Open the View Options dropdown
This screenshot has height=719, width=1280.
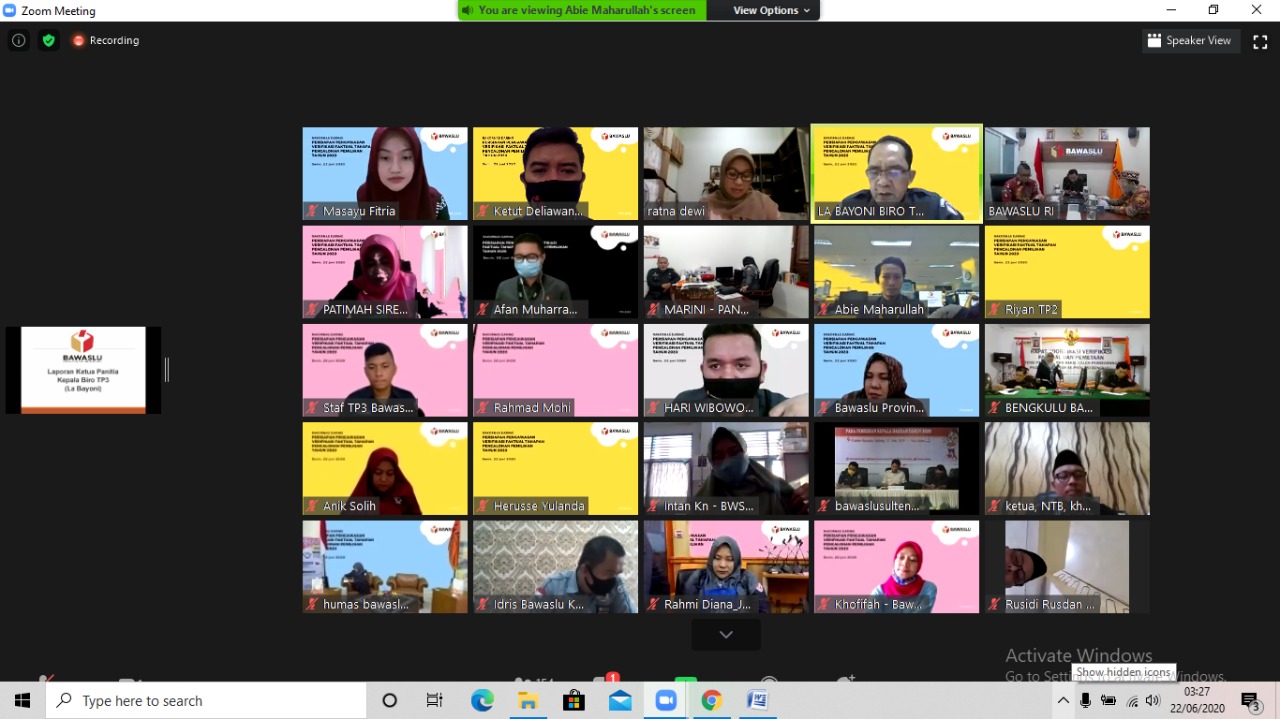(771, 10)
